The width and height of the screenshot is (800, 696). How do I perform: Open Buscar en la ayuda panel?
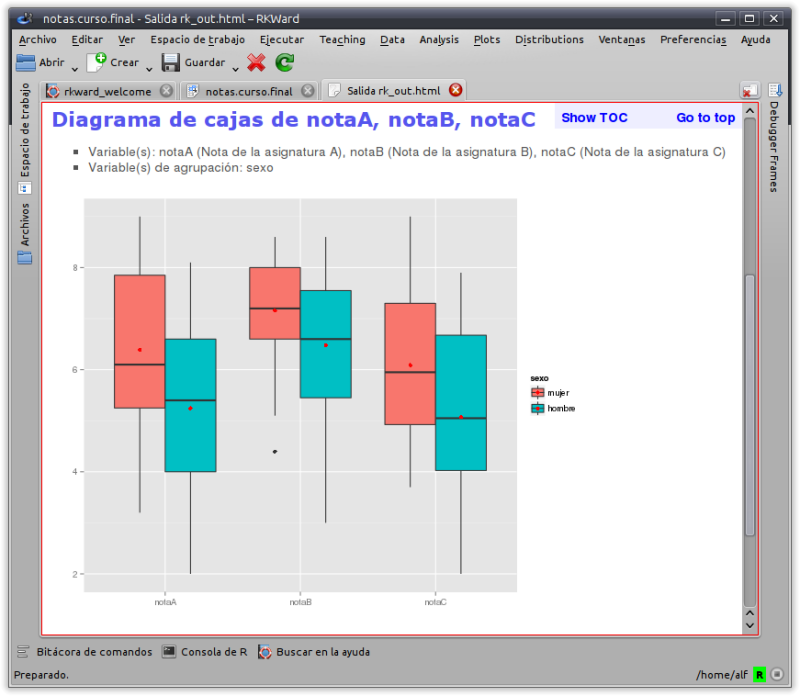[x=314, y=652]
